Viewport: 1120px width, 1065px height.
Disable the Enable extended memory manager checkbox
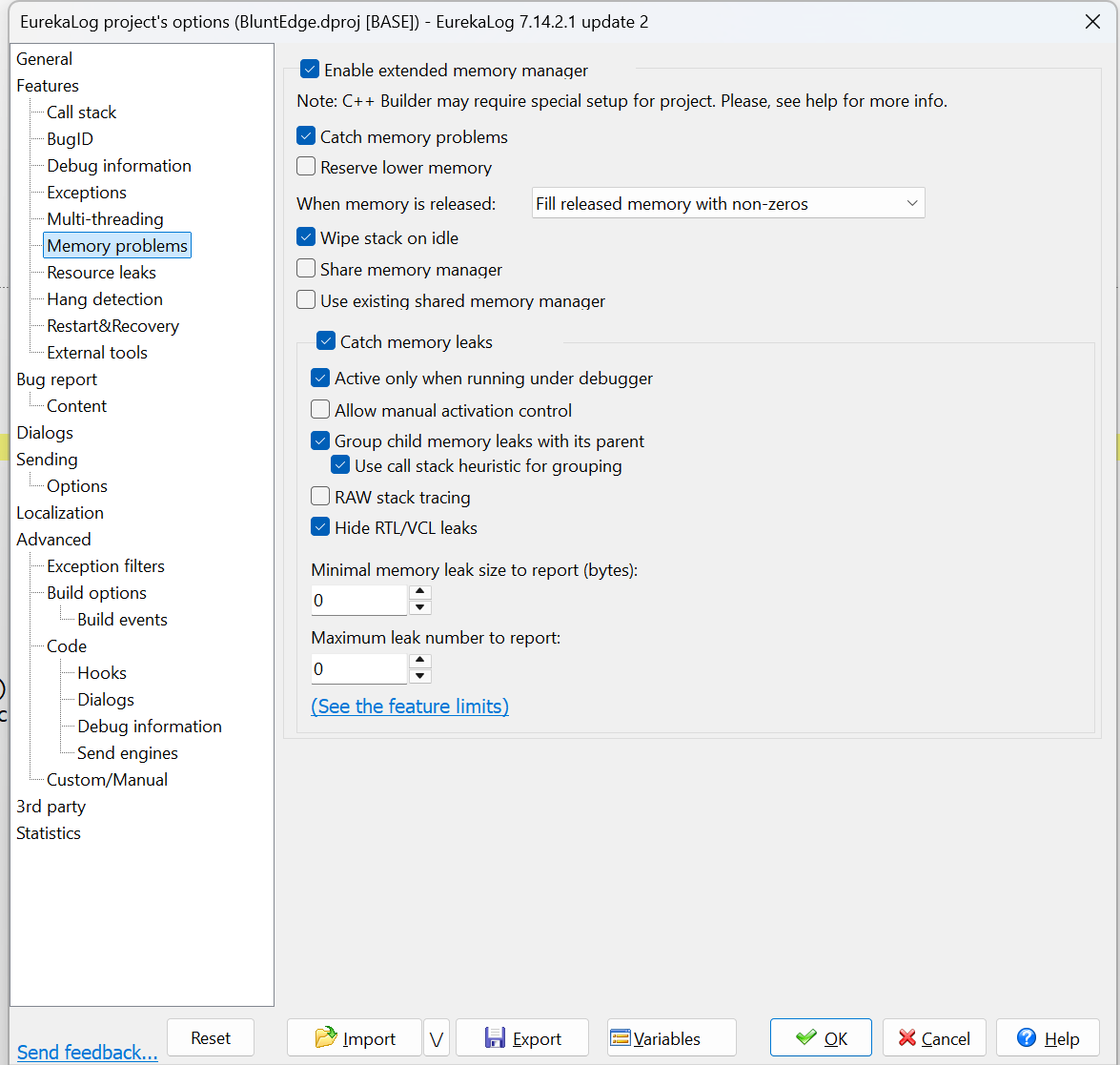pos(310,70)
